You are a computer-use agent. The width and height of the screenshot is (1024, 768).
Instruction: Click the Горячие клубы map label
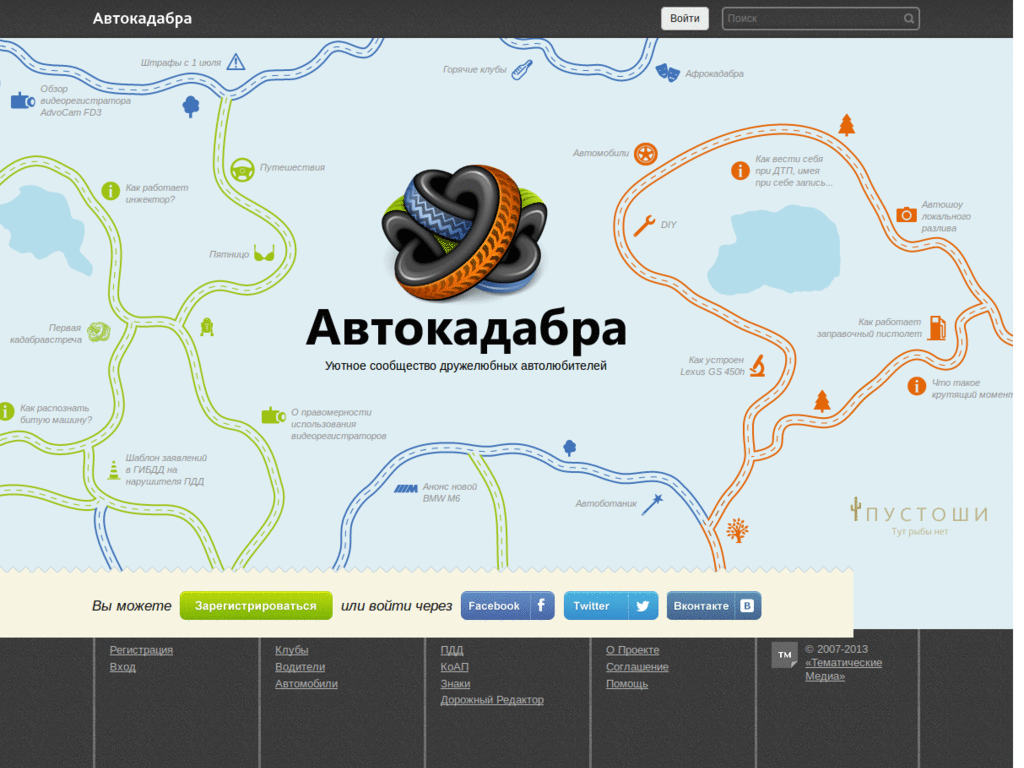click(475, 69)
